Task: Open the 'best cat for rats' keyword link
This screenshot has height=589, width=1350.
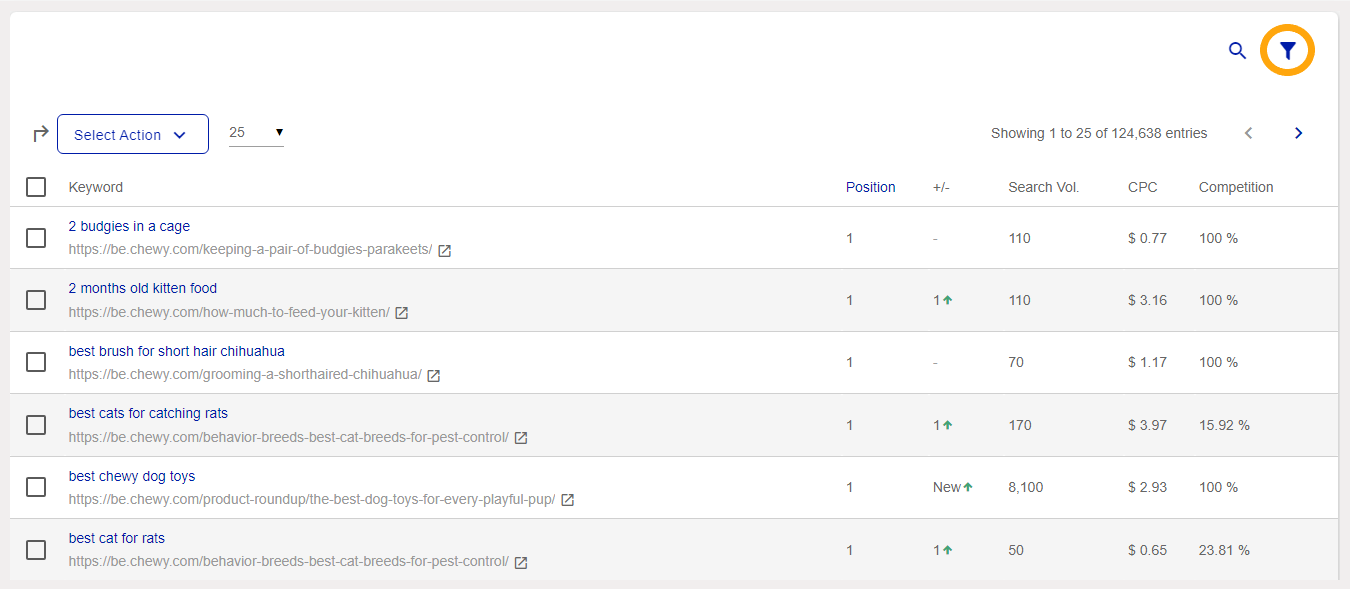Action: [116, 537]
